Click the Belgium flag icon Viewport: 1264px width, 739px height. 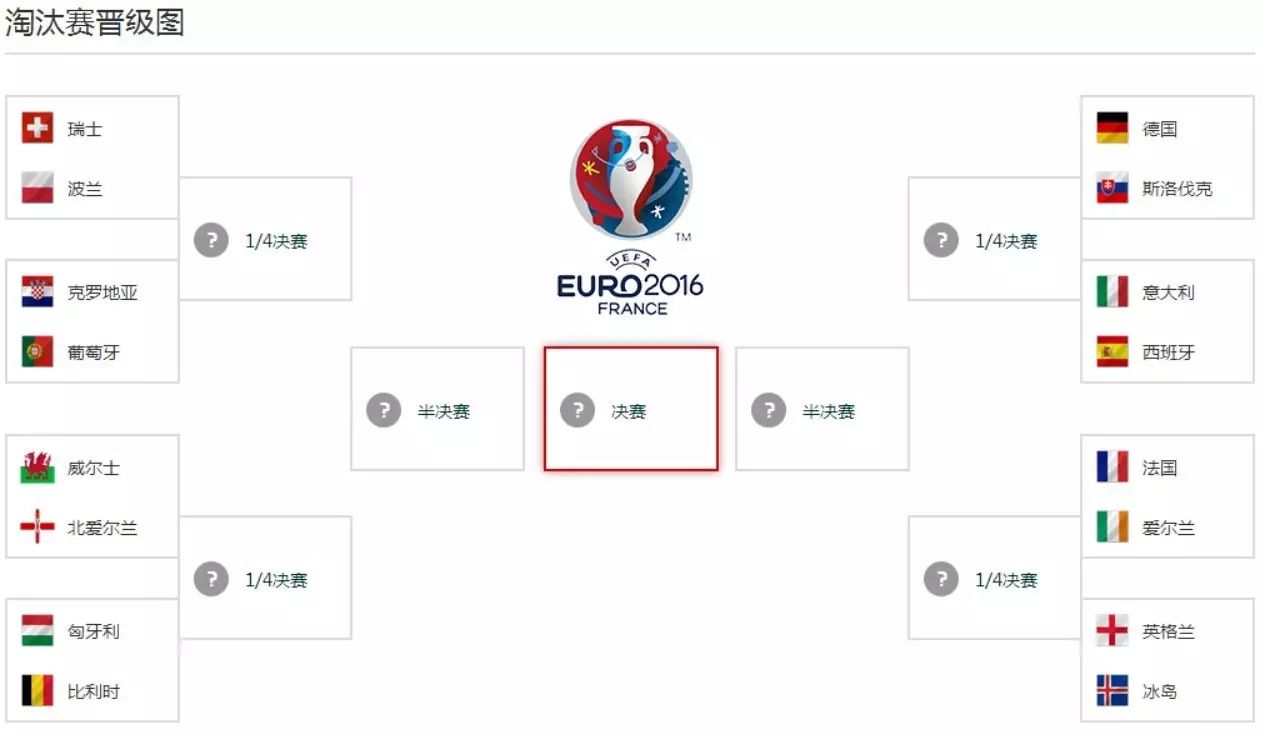[x=37, y=690]
